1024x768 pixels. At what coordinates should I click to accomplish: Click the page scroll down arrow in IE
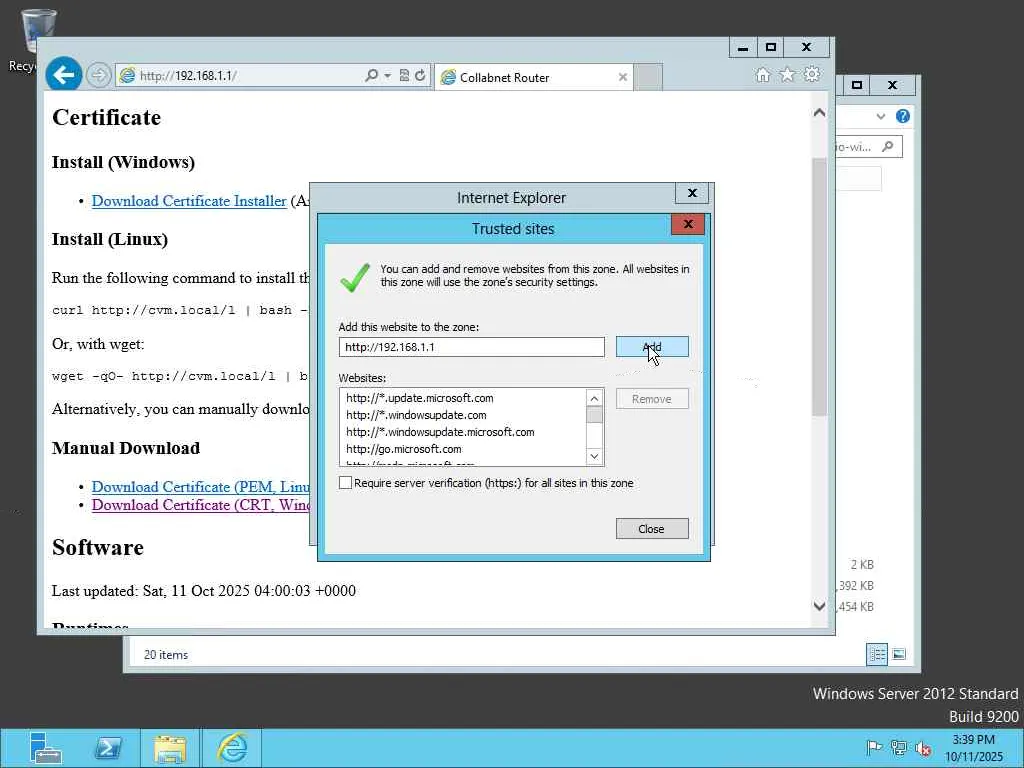[819, 606]
